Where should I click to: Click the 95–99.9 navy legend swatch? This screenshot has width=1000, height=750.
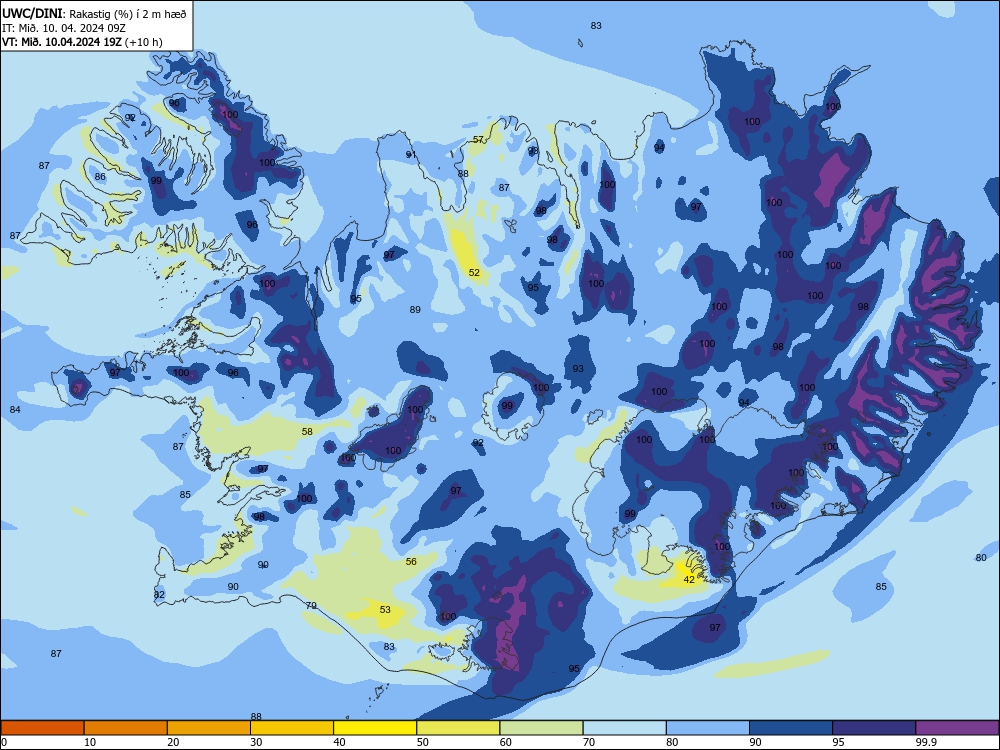(x=874, y=728)
